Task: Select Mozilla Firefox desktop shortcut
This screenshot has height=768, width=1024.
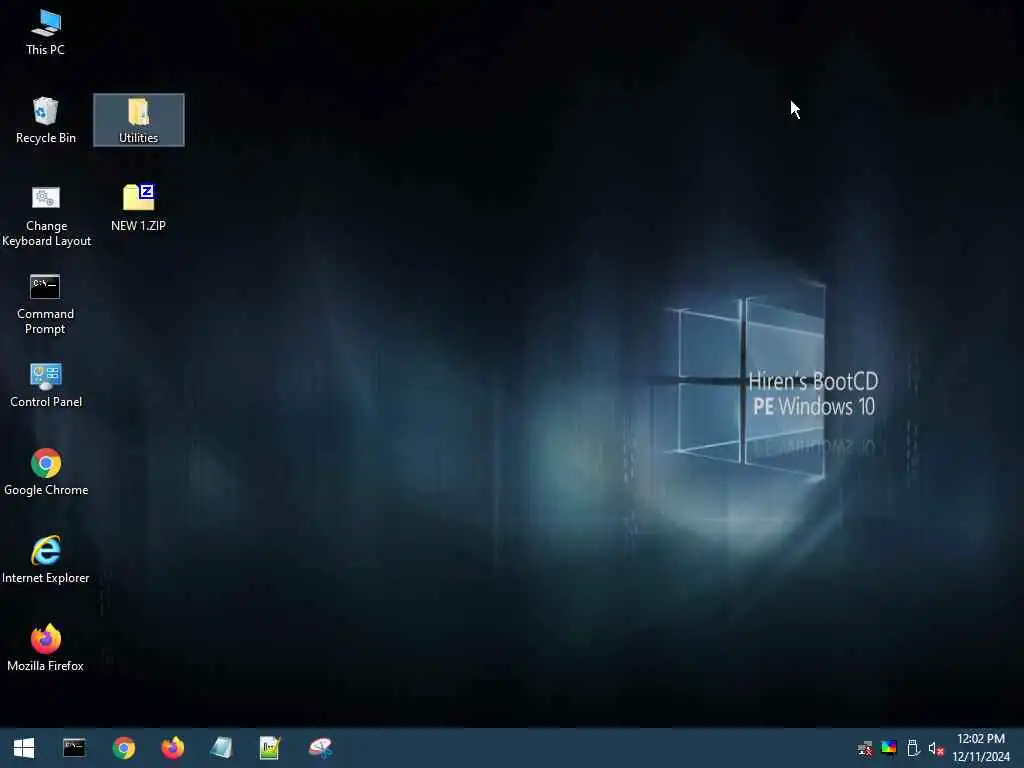Action: tap(46, 648)
